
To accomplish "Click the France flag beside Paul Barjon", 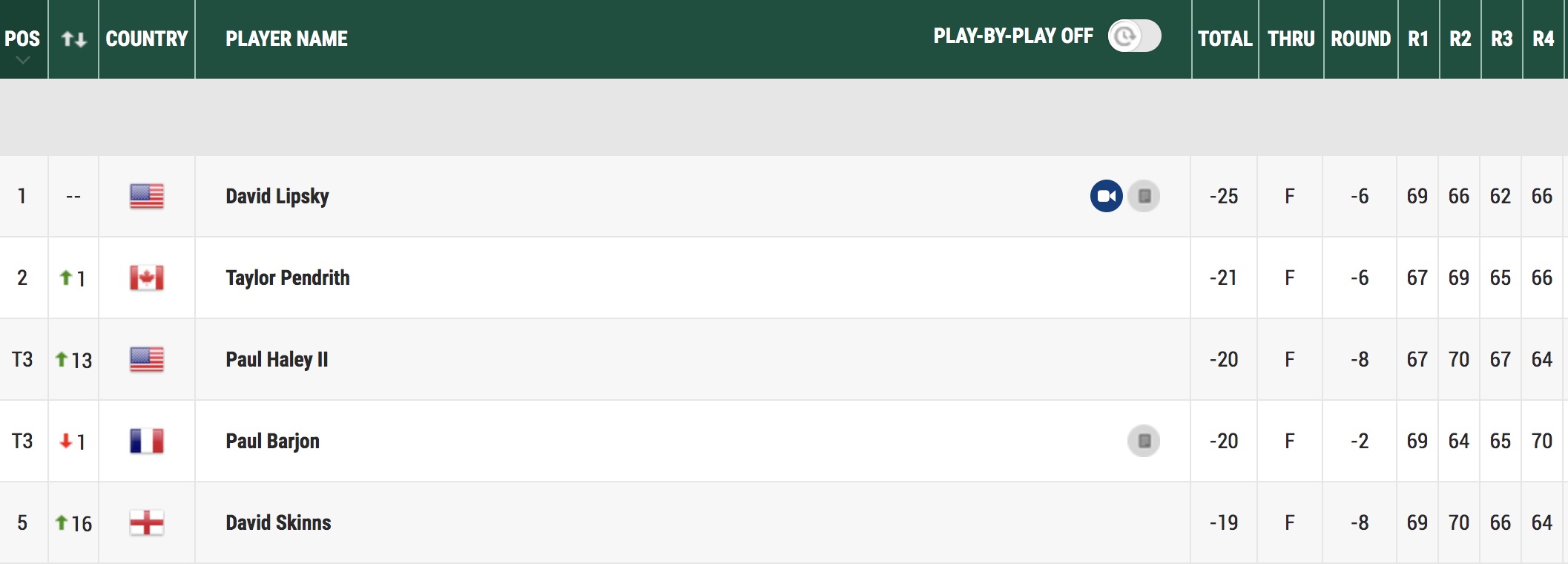I will point(147,441).
